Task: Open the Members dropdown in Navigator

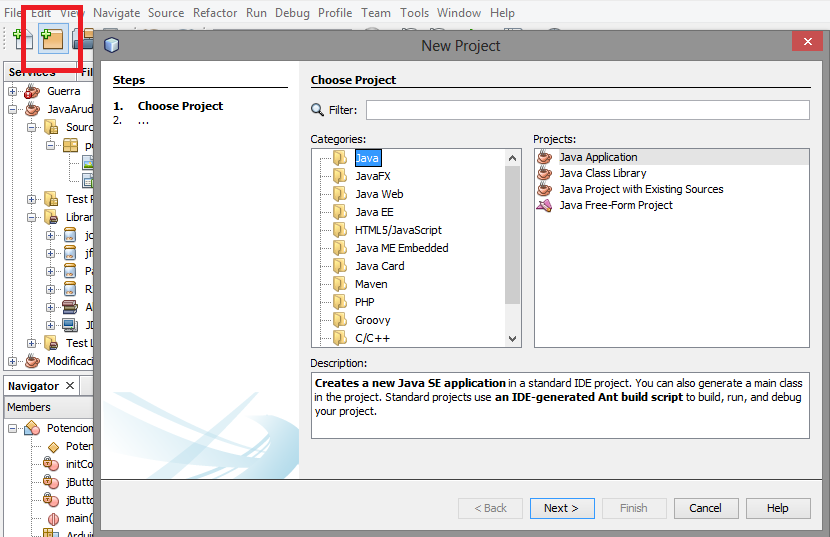Action: click(49, 407)
